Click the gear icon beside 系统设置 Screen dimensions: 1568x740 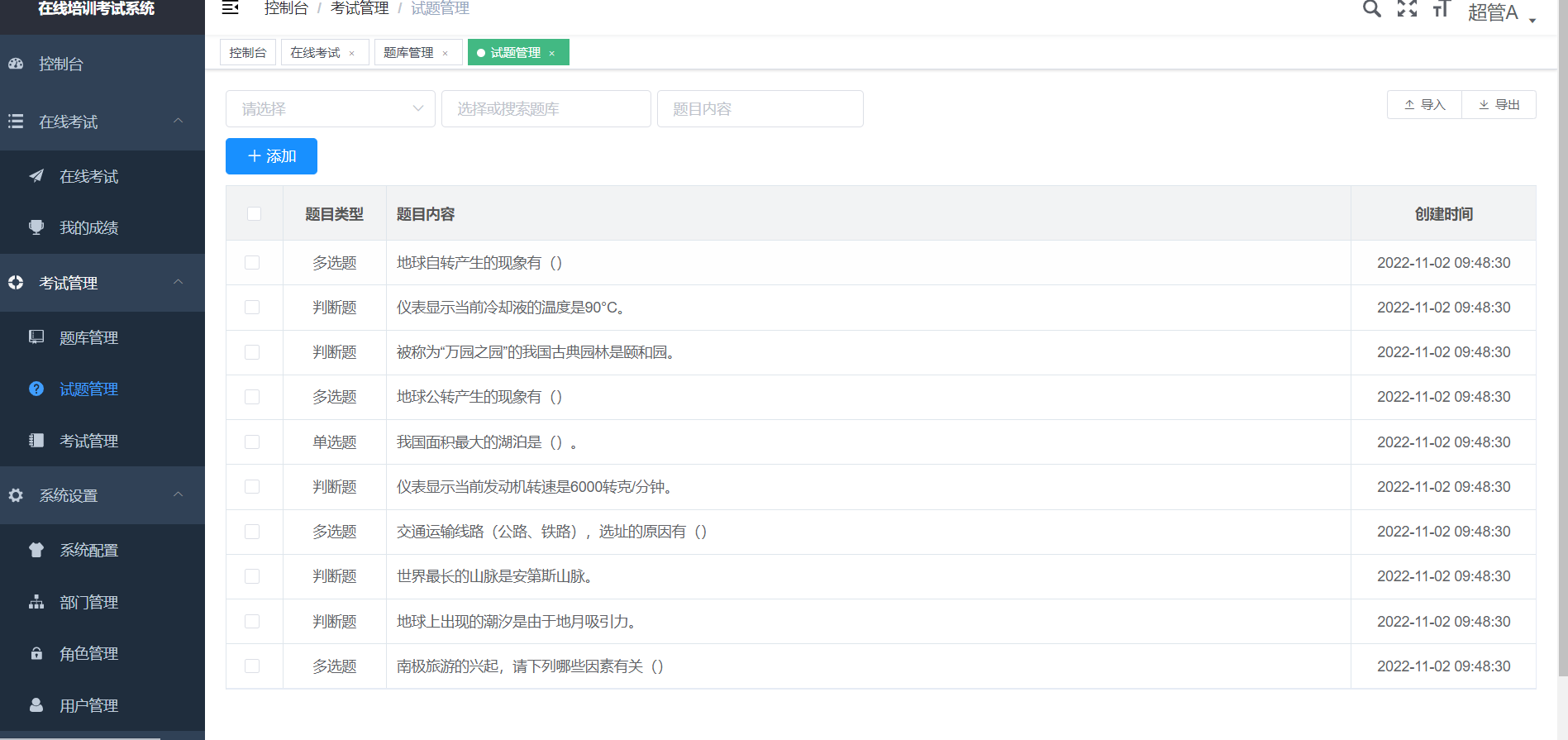click(16, 495)
